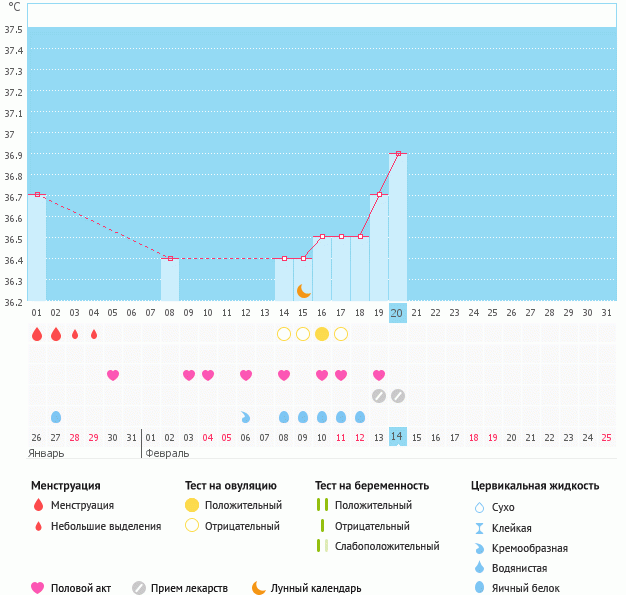Click the 36.4 temperature point on day 08
This screenshot has height=595, width=626.
point(170,258)
